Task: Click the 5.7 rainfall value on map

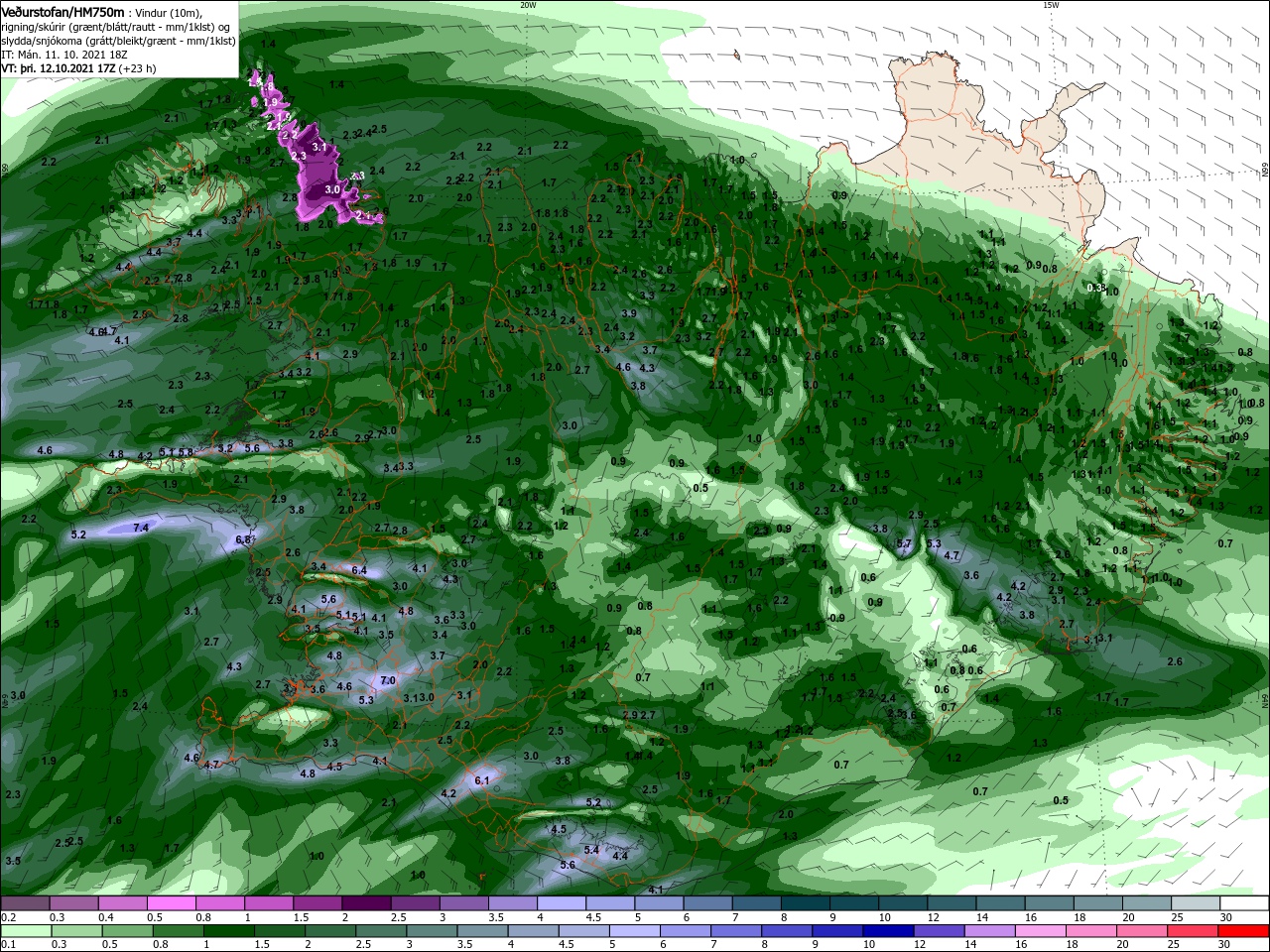Action: coord(904,543)
